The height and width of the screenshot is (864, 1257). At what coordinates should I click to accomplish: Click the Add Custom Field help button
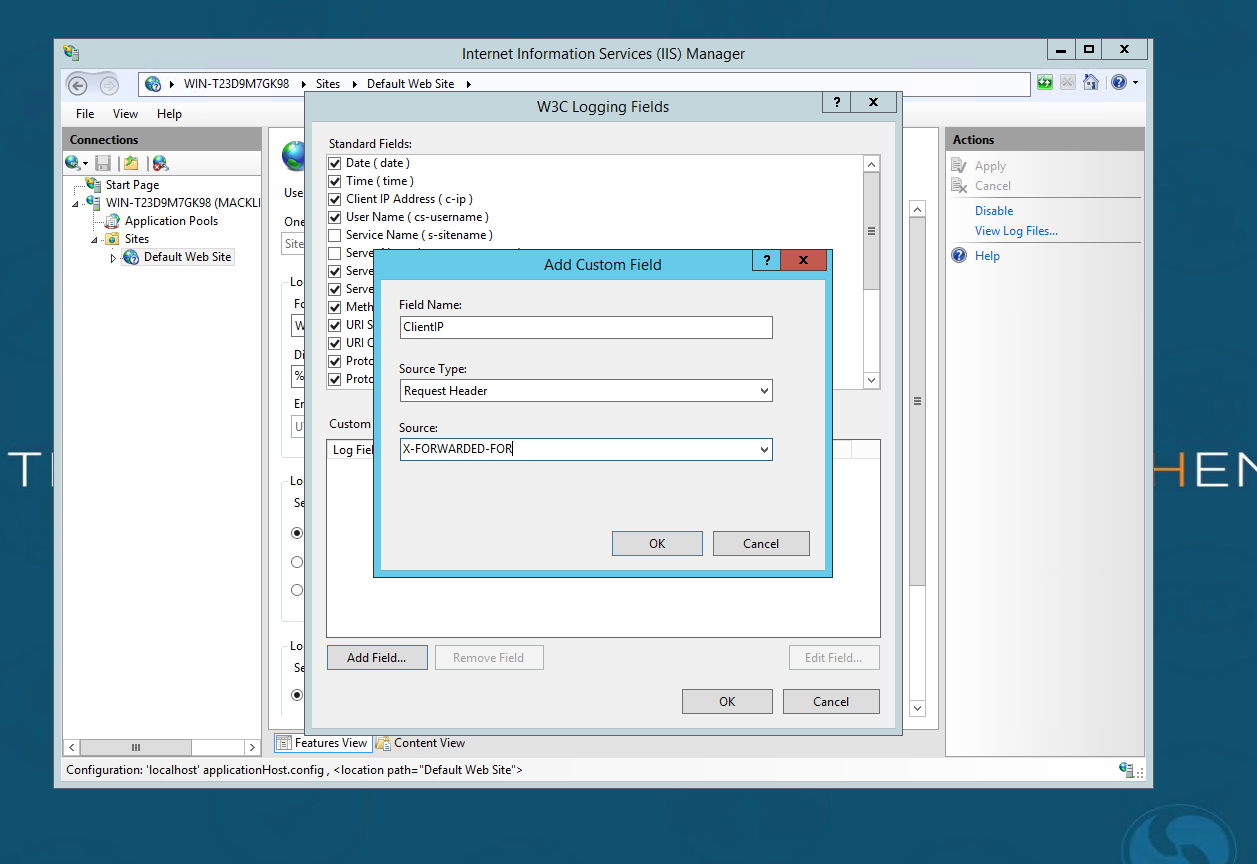(x=766, y=261)
